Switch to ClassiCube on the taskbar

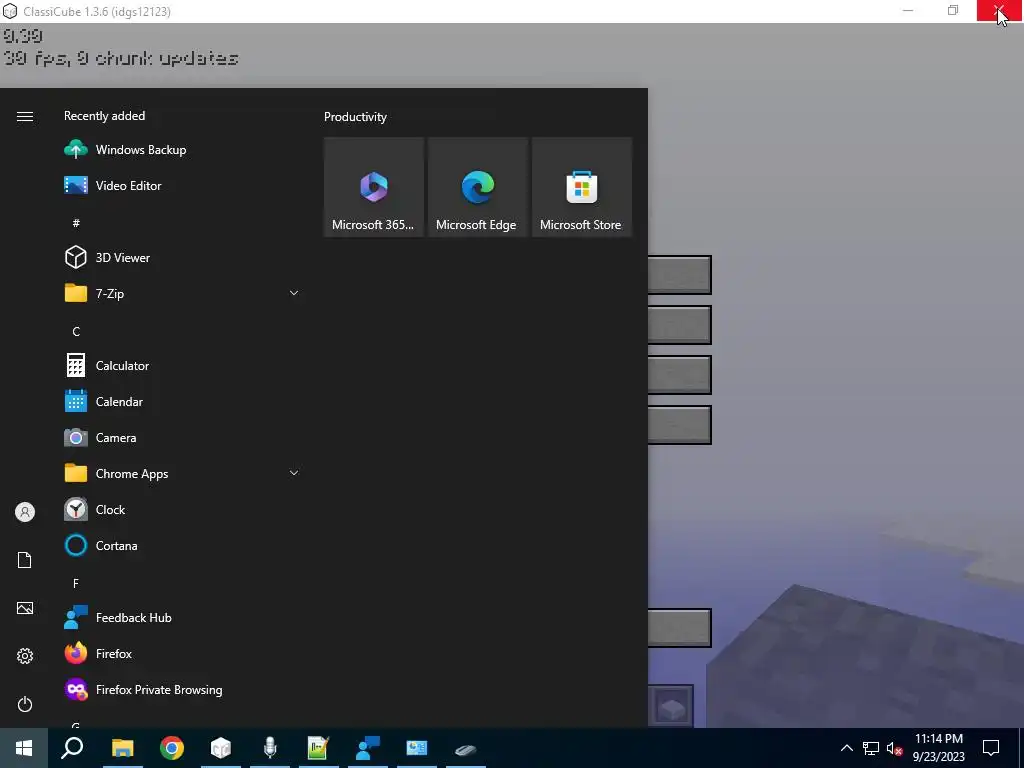tap(221, 748)
